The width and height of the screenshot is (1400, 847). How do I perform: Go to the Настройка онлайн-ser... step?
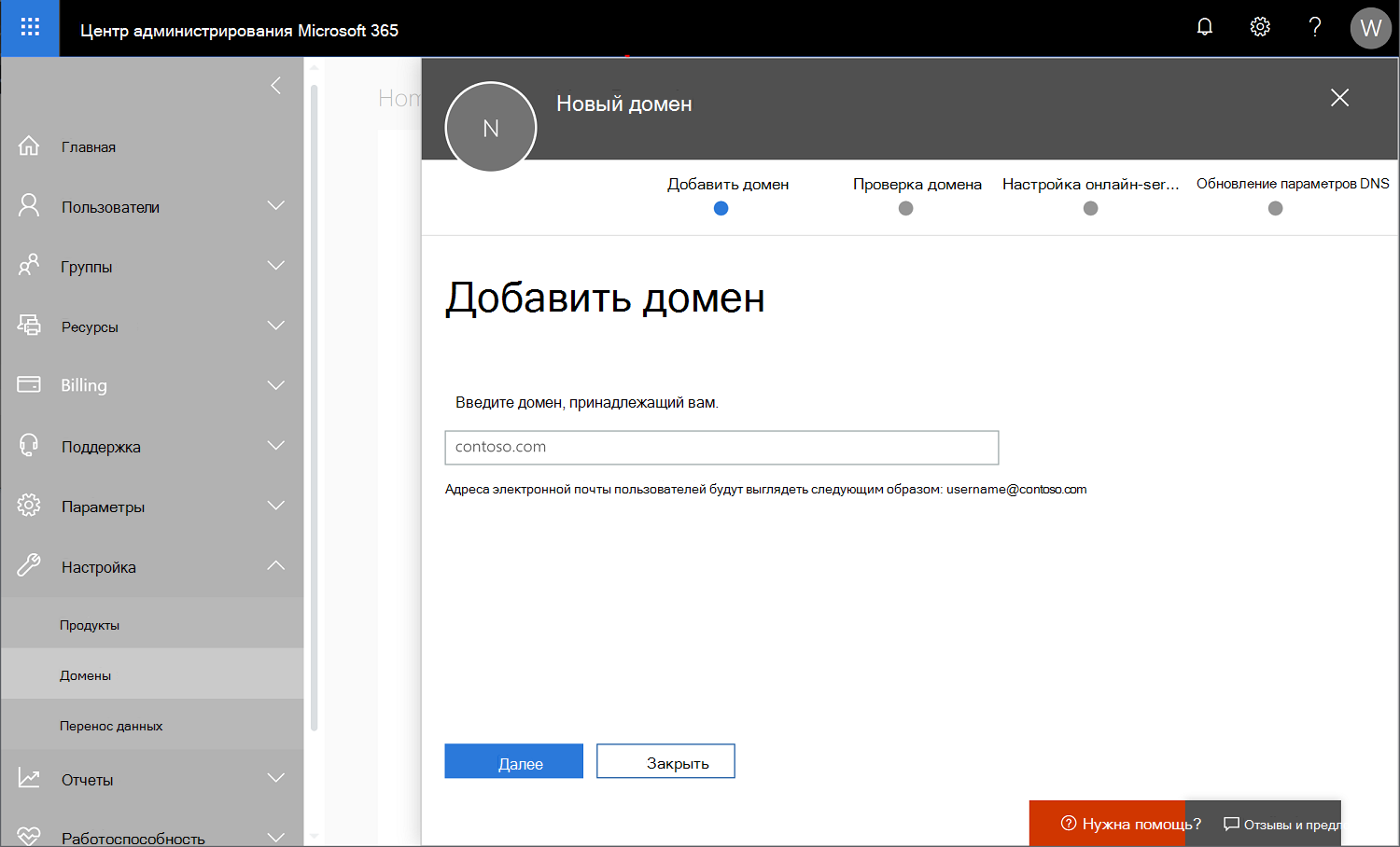1091,185
